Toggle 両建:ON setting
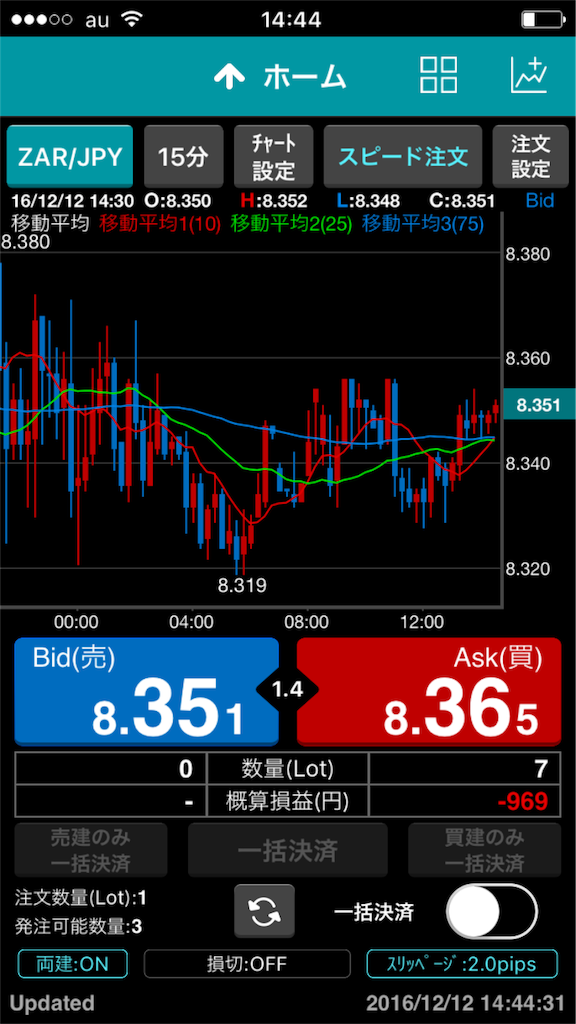This screenshot has height=1024, width=576. tap(72, 963)
